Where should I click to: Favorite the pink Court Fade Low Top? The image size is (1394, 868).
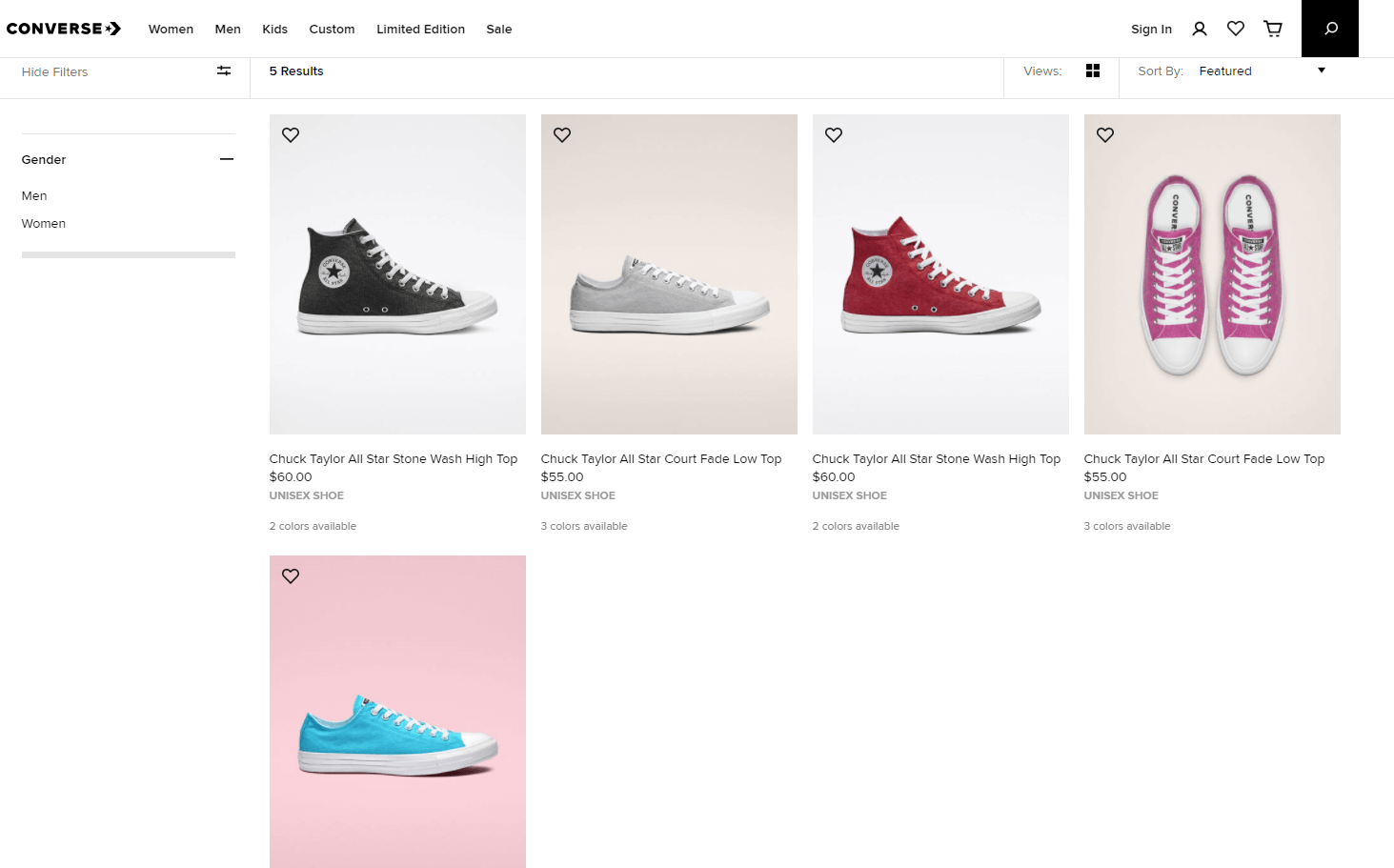(x=1105, y=135)
